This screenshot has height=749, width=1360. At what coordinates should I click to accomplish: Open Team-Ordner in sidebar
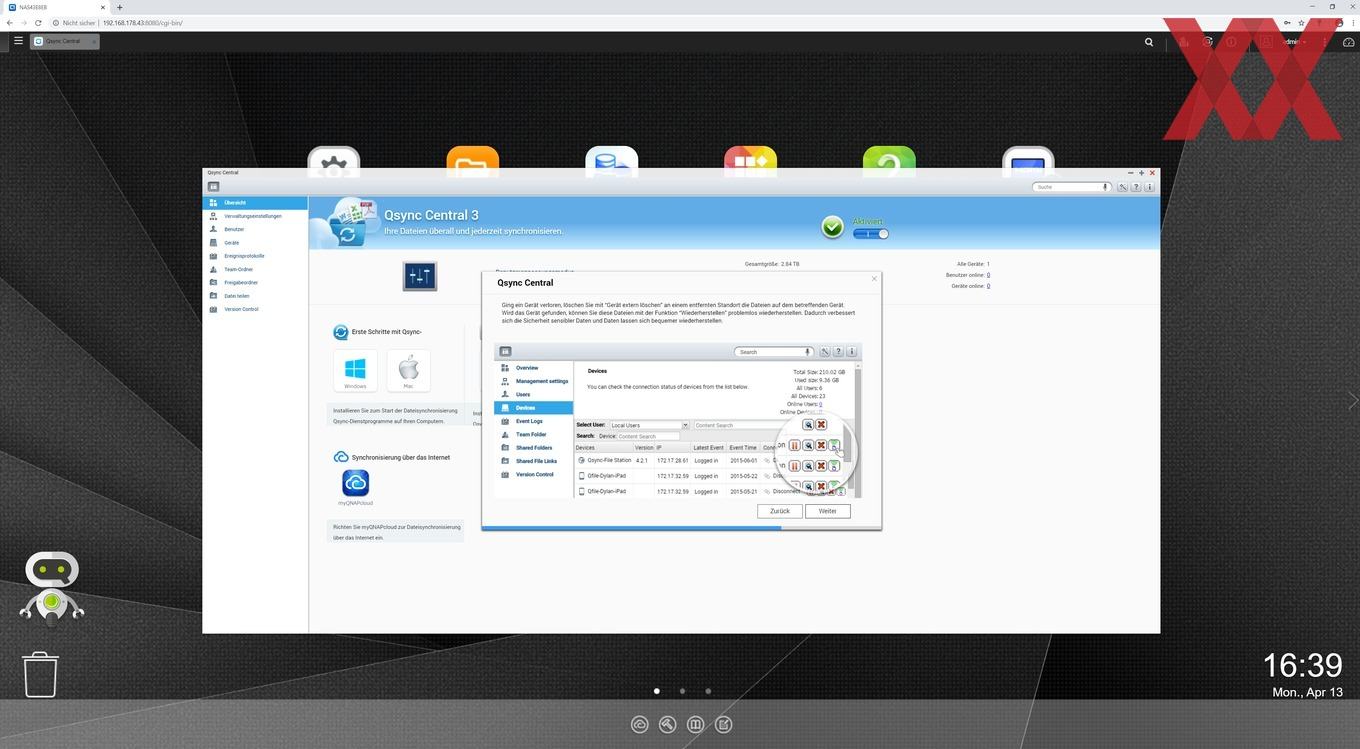pyautogui.click(x=255, y=269)
